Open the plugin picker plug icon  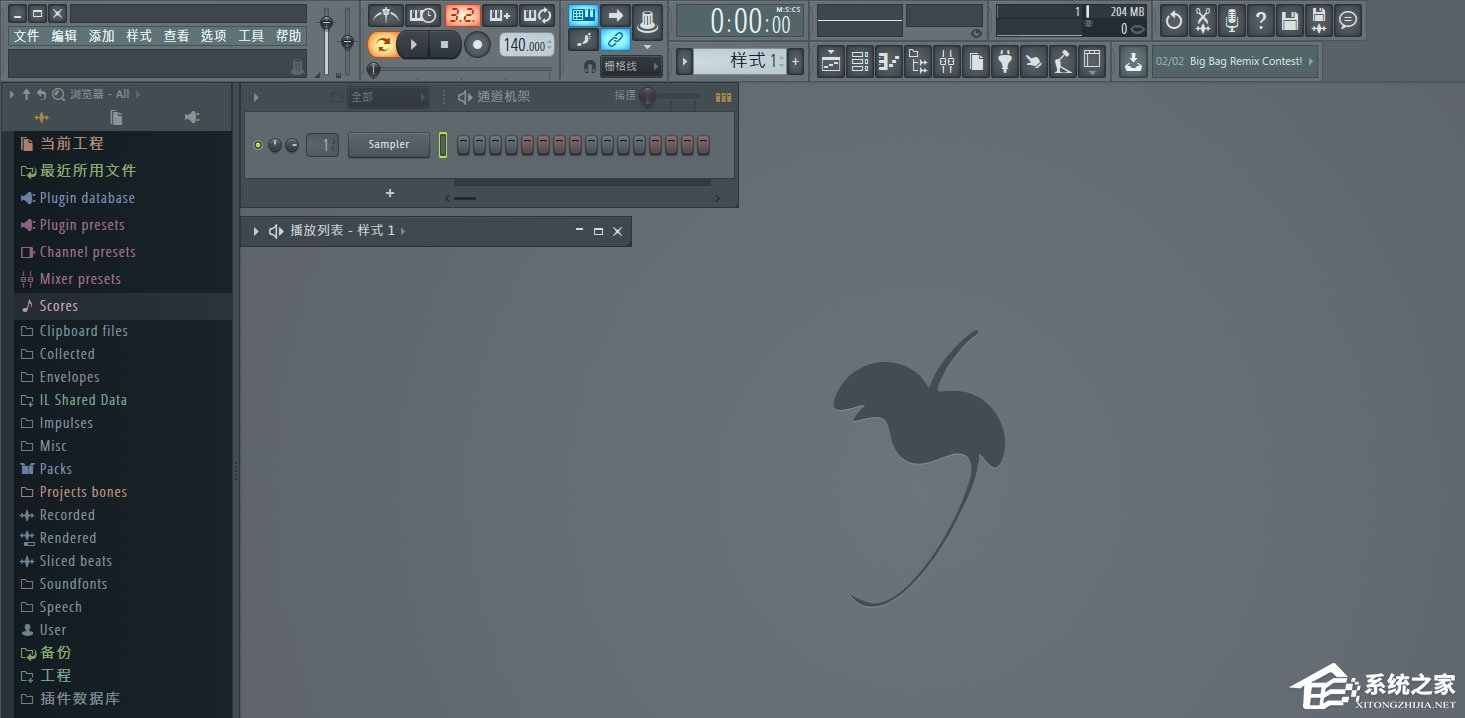1004,61
